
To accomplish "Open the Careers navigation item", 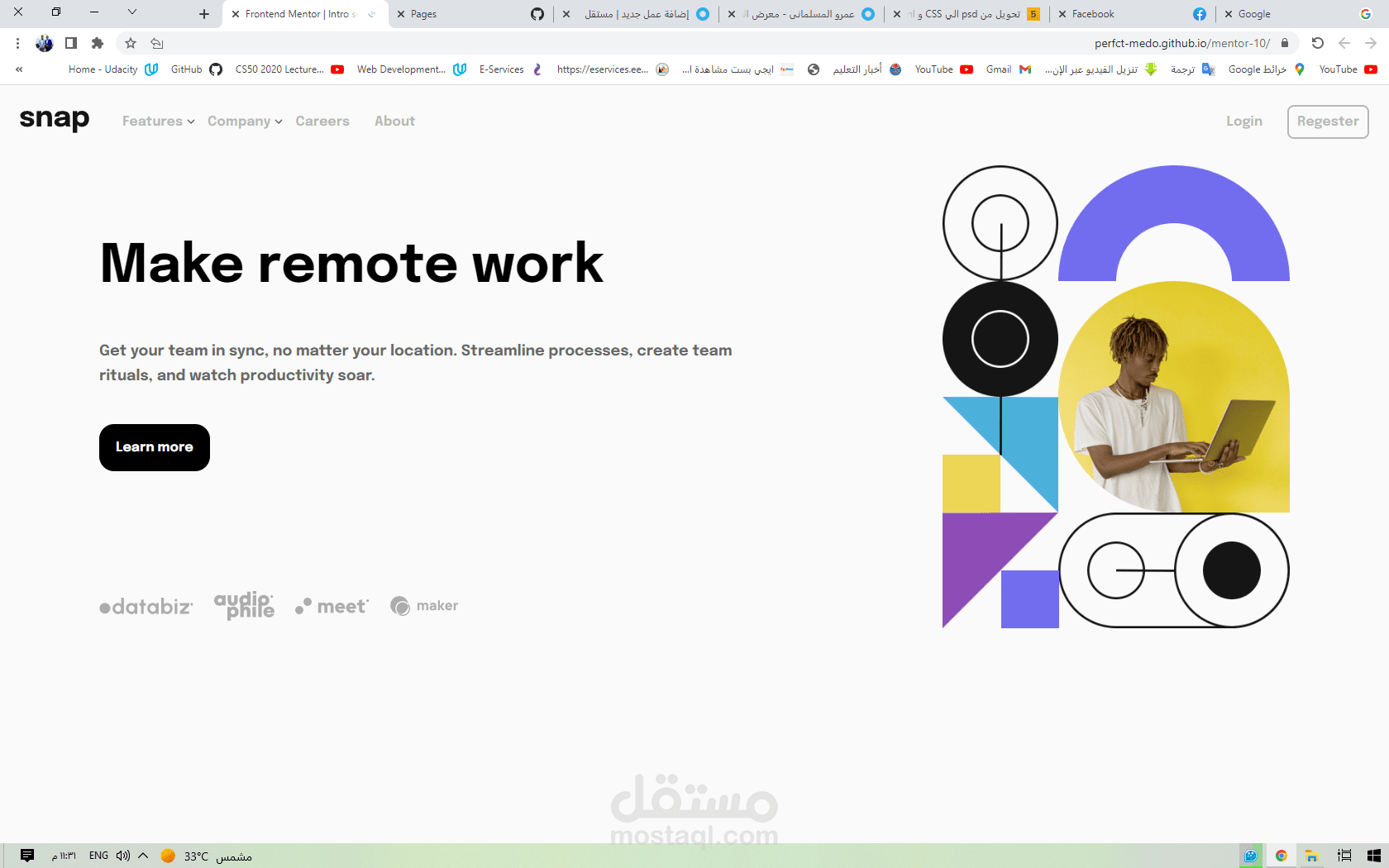I will (322, 121).
